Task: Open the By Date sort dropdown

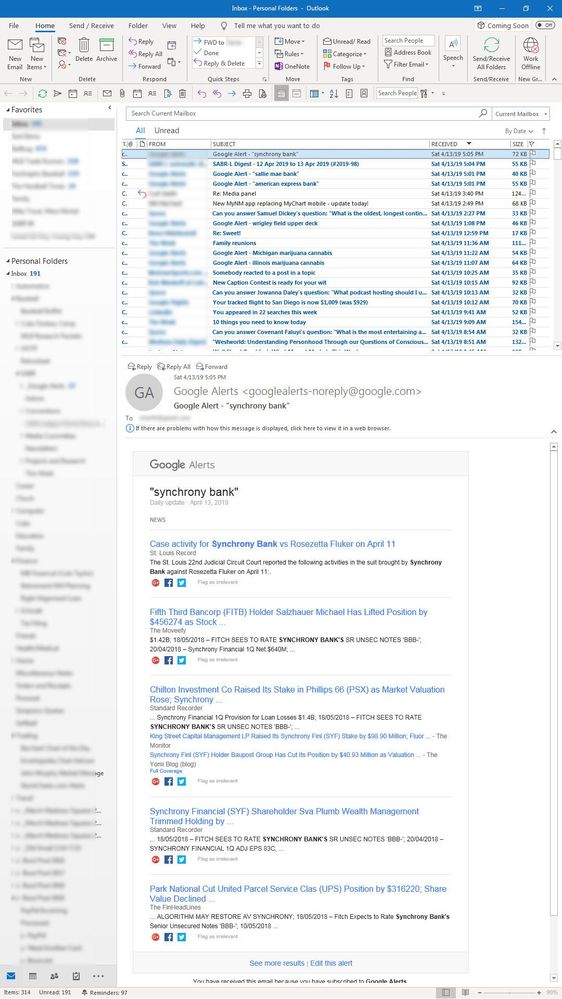Action: pyautogui.click(x=519, y=131)
